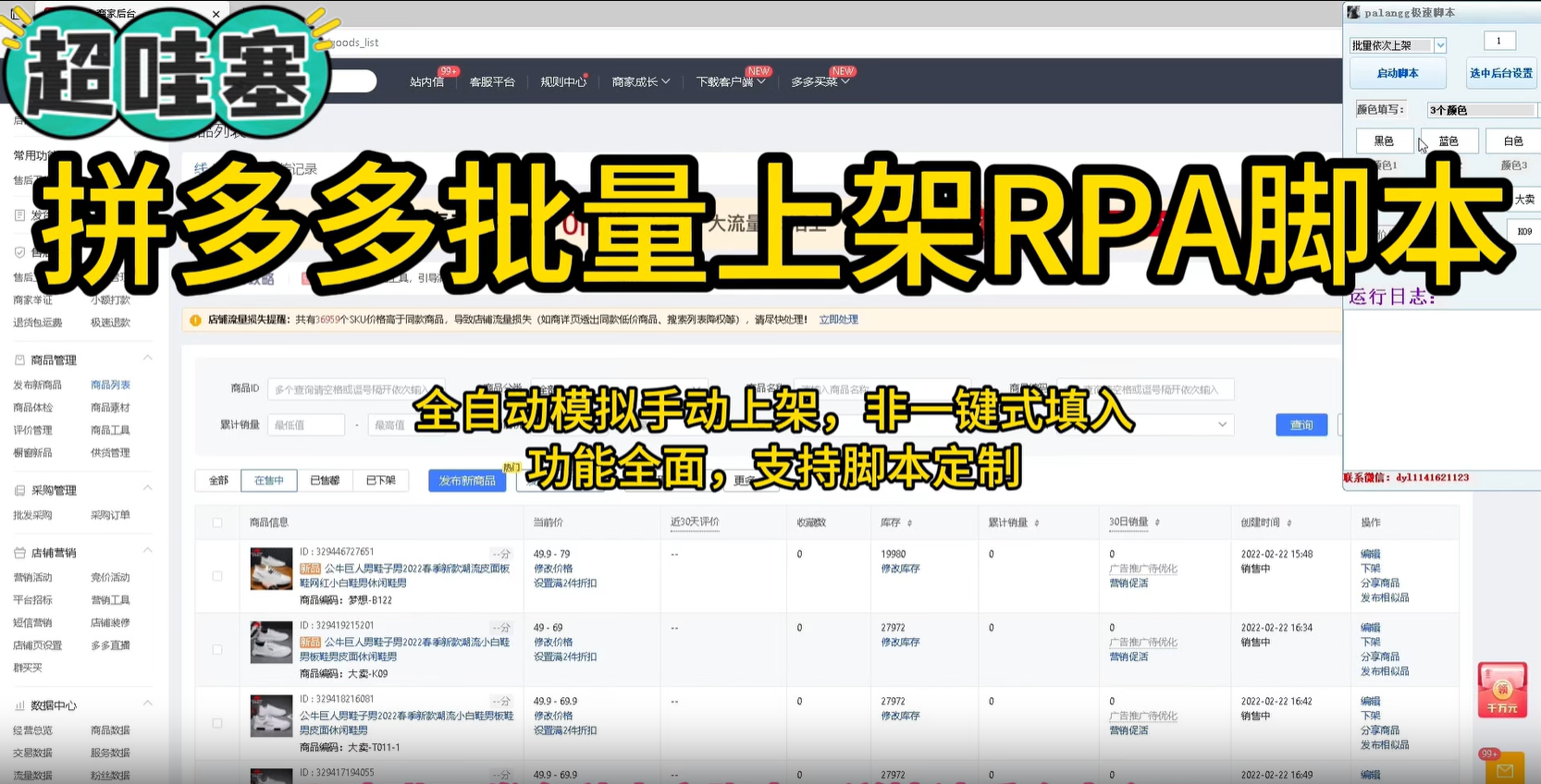Open 营销工具 in sidebar
This screenshot has width=1541, height=784.
coord(110,600)
